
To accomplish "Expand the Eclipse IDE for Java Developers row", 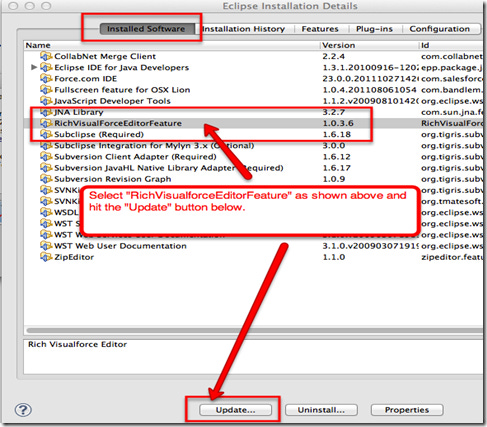I will (34, 67).
